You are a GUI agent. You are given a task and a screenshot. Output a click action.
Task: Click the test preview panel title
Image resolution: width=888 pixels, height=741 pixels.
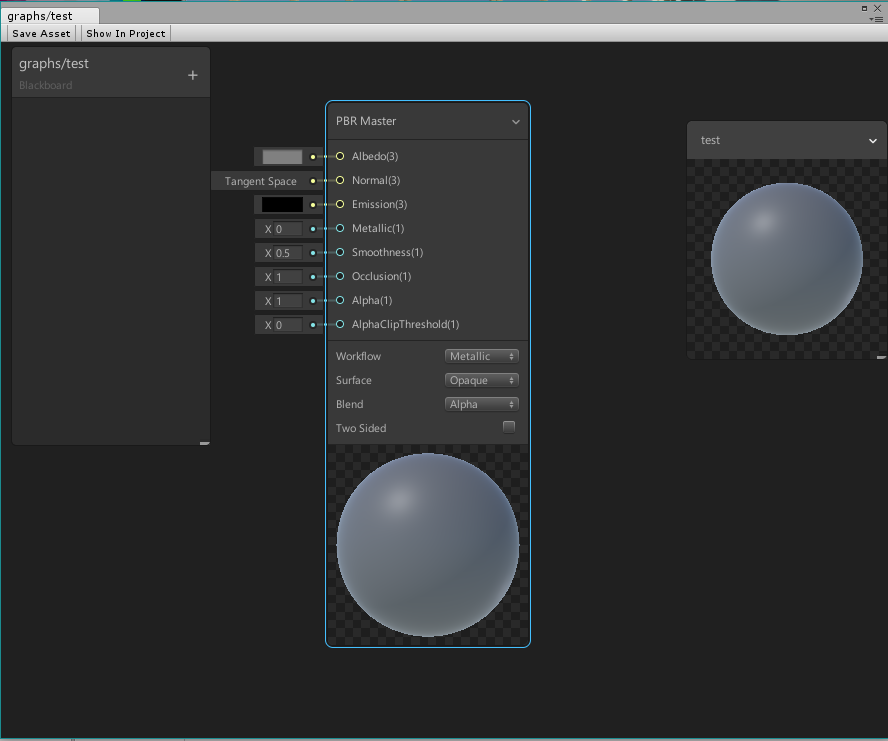coord(710,140)
